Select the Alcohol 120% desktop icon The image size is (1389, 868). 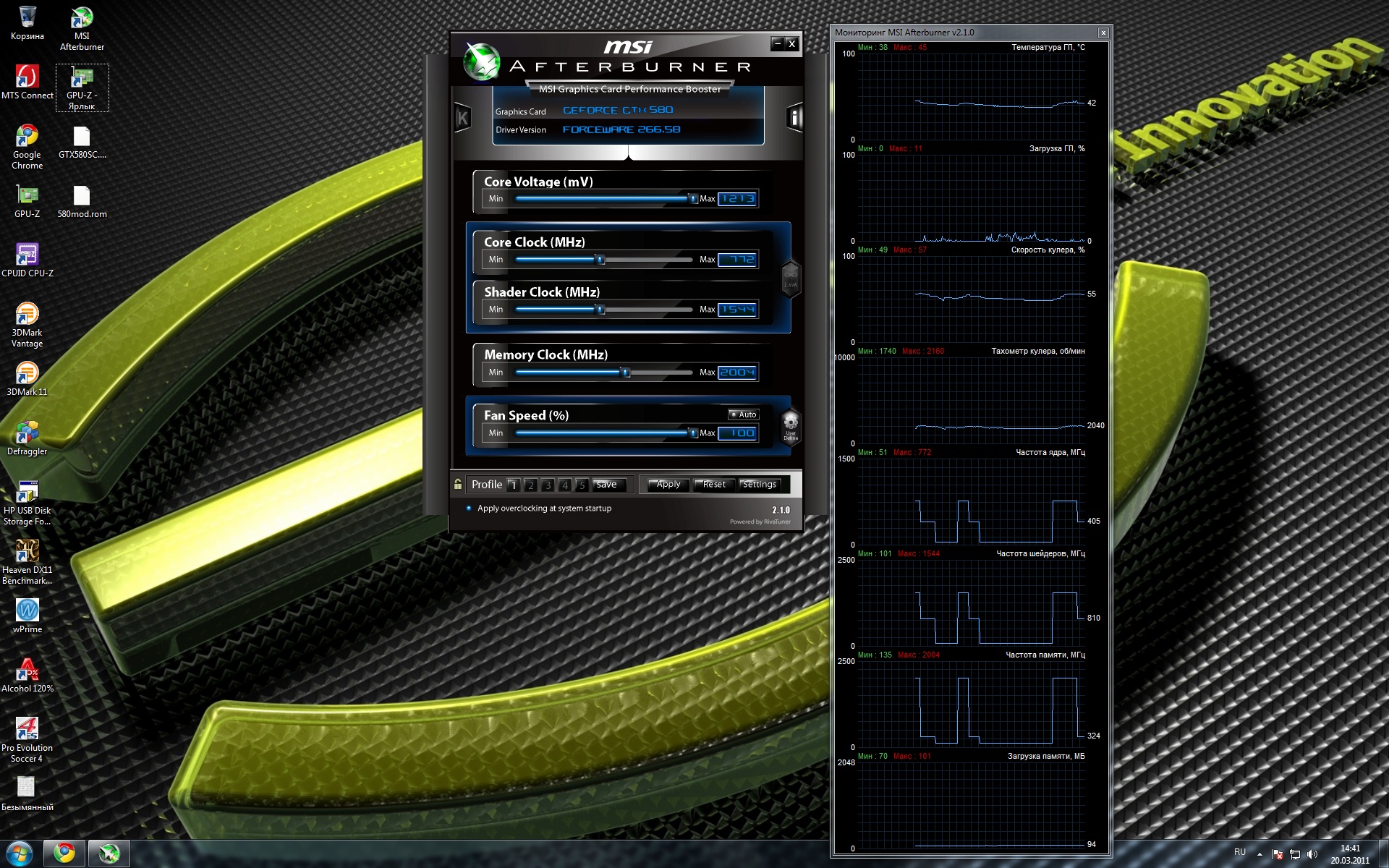[27, 676]
